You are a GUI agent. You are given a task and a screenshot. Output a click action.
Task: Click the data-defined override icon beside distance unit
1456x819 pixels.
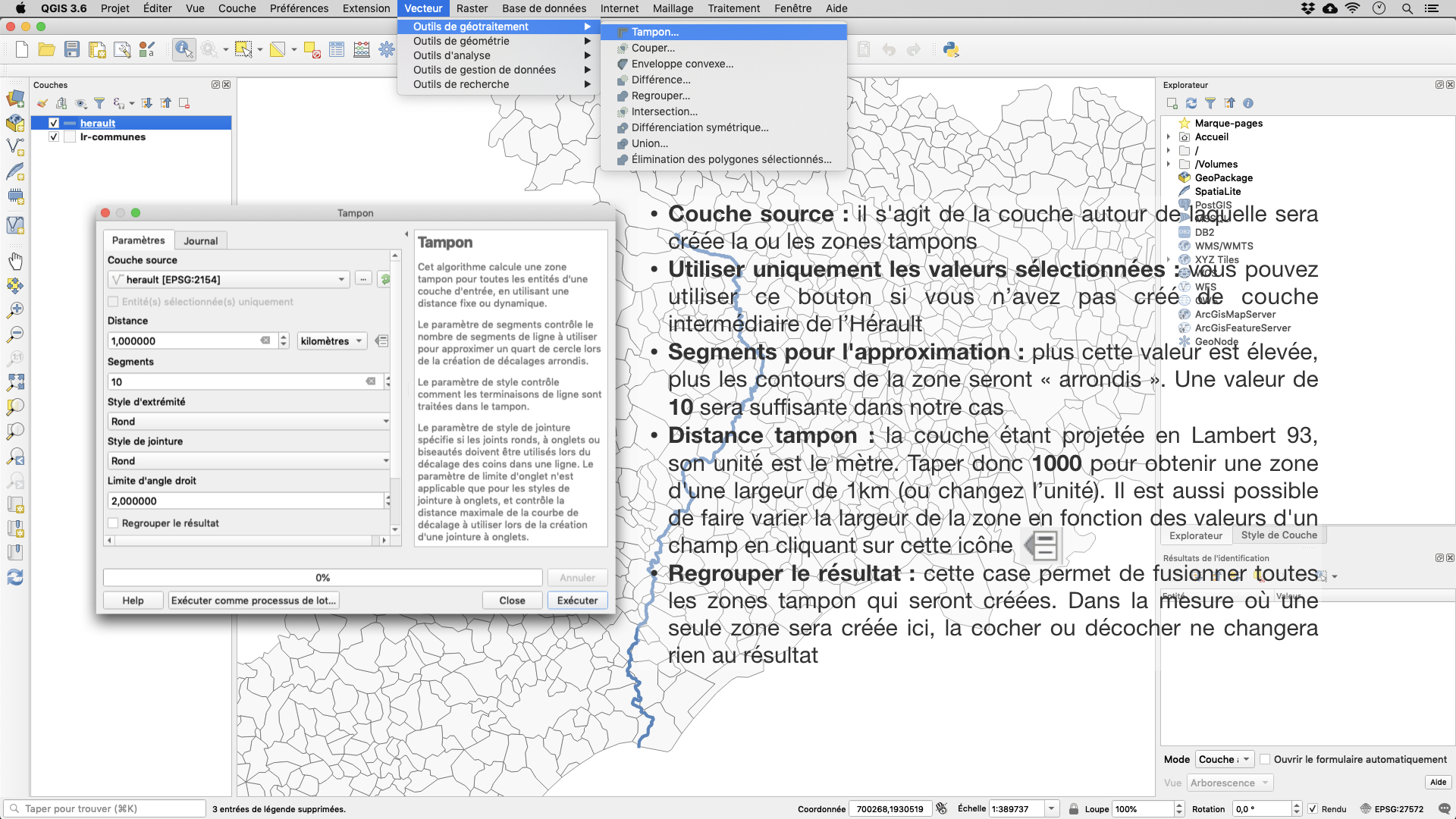[382, 341]
